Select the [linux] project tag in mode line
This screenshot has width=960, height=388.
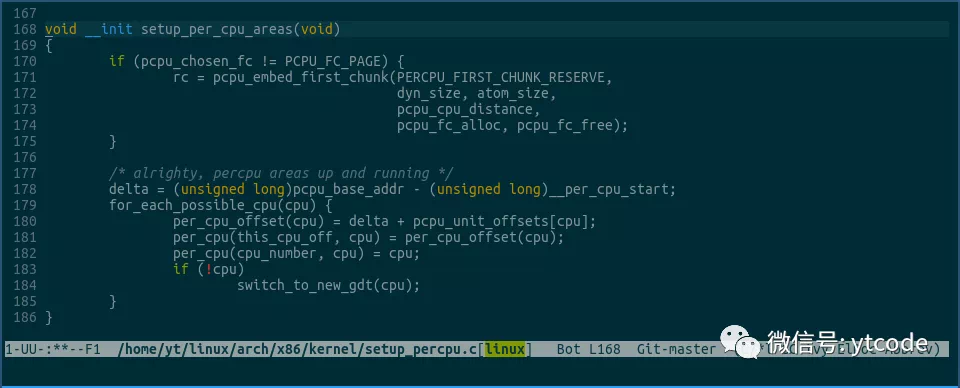tap(505, 349)
